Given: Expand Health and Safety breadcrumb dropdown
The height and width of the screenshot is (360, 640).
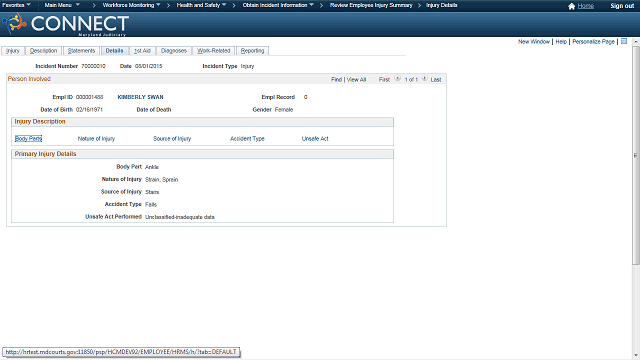Looking at the screenshot, I should click(201, 5).
